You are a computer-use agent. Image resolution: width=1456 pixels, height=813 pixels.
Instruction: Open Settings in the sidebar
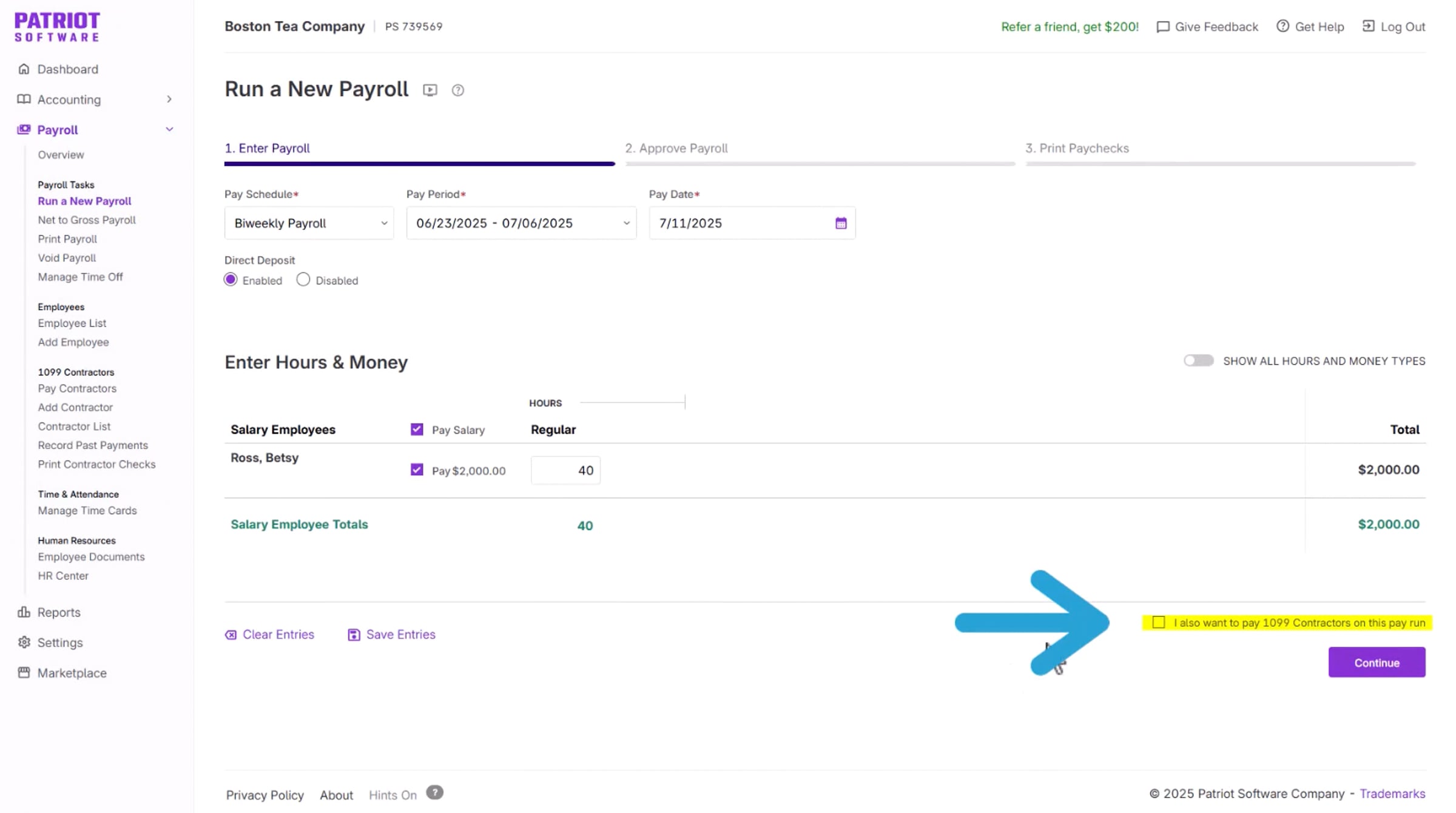pos(60,643)
